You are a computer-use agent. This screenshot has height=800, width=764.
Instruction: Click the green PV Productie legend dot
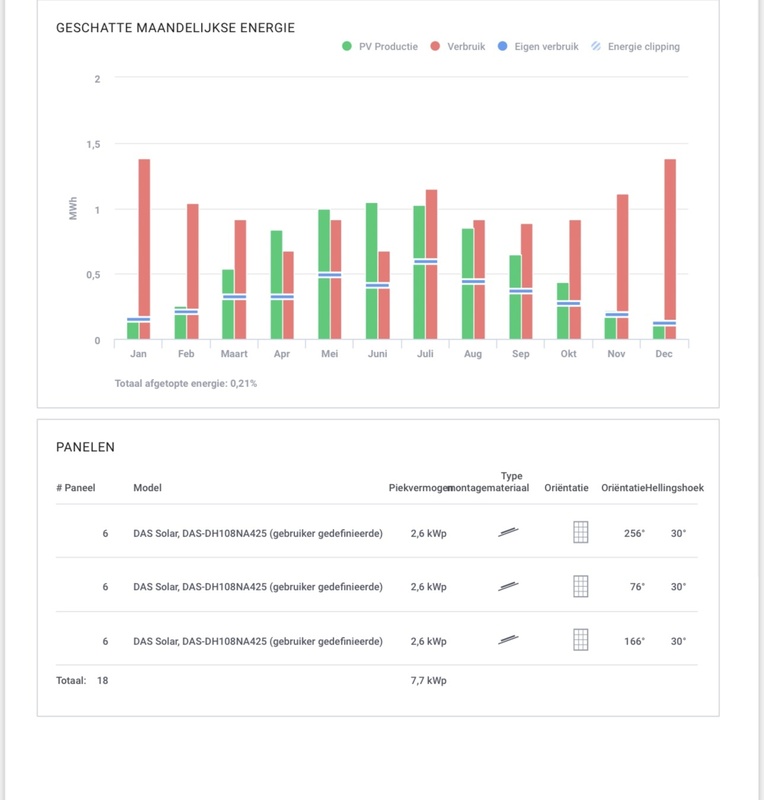(347, 46)
